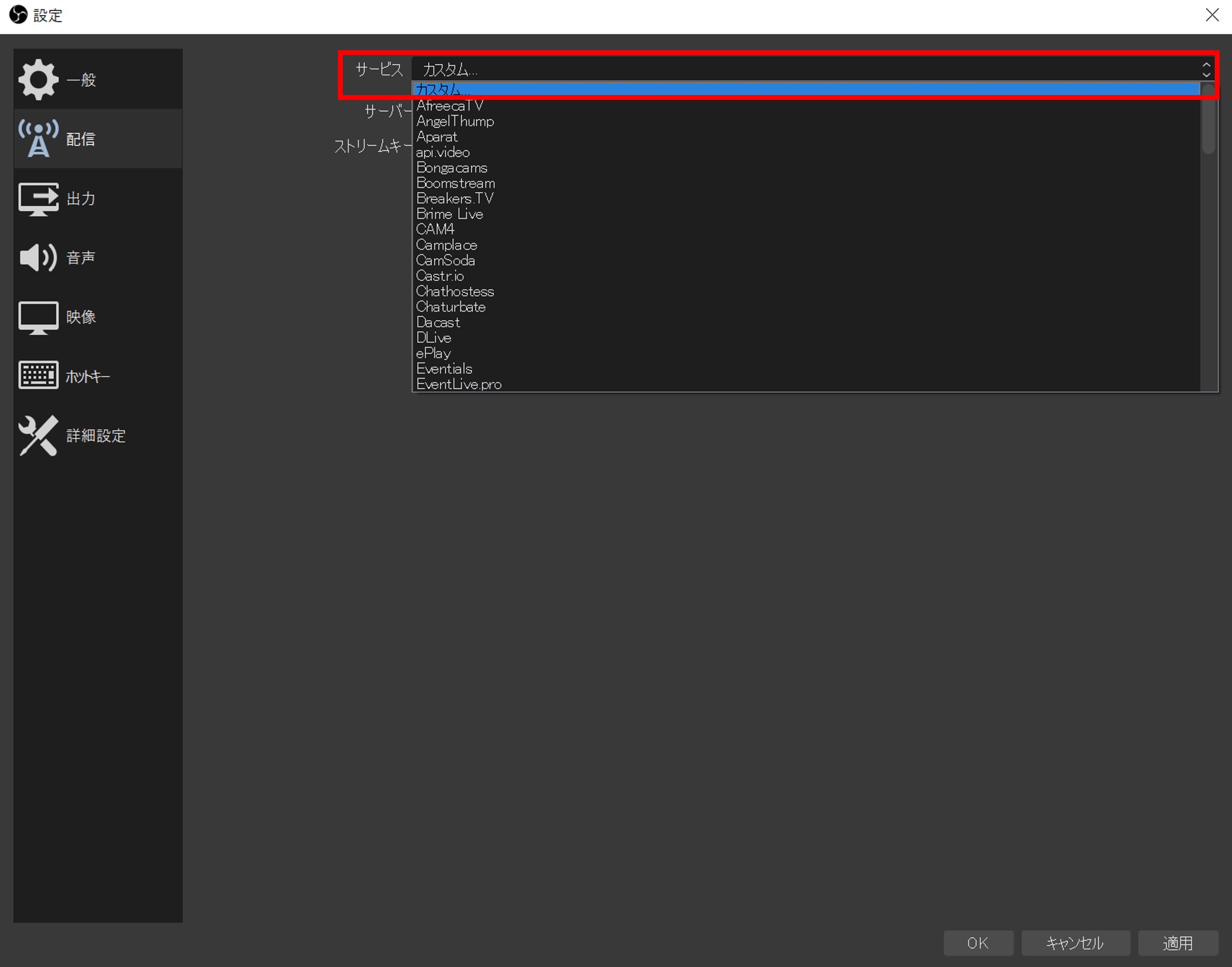Choose Chaturbate from the service list

806,307
